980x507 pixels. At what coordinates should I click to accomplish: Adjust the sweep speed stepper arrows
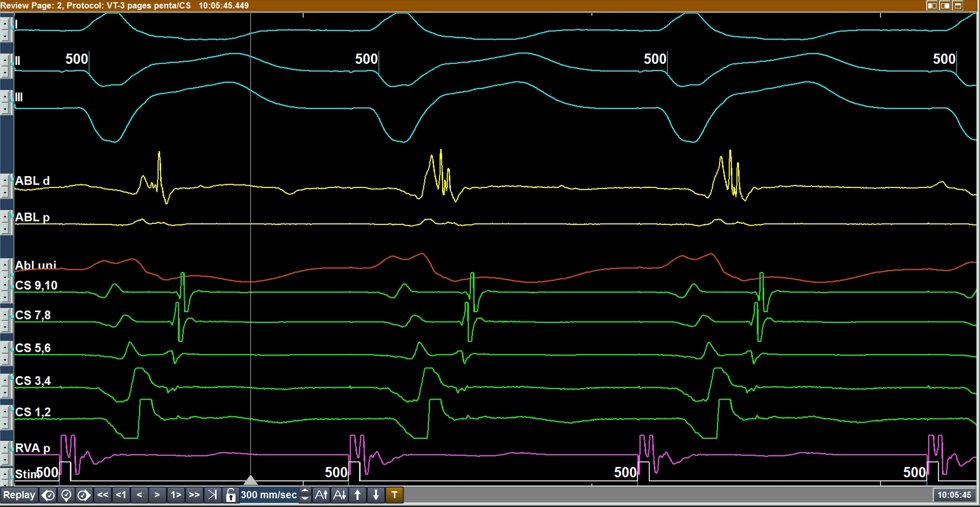305,495
